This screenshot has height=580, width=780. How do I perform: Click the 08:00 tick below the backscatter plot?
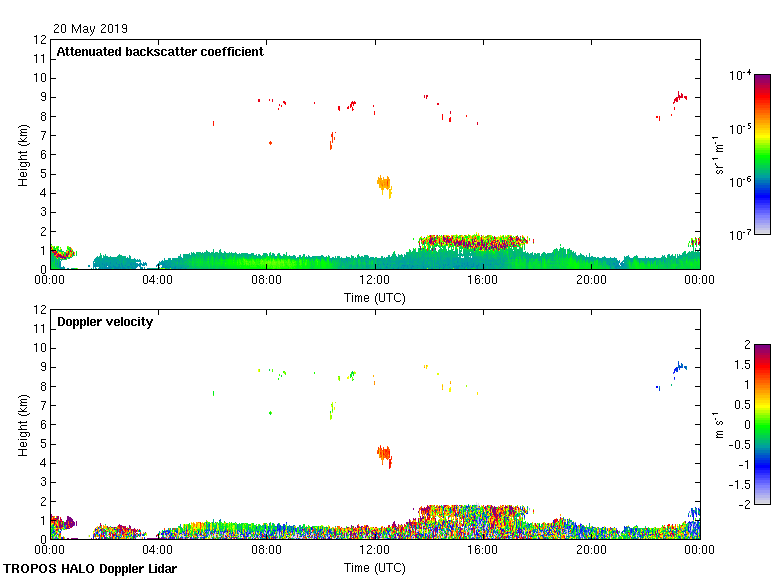point(266,280)
